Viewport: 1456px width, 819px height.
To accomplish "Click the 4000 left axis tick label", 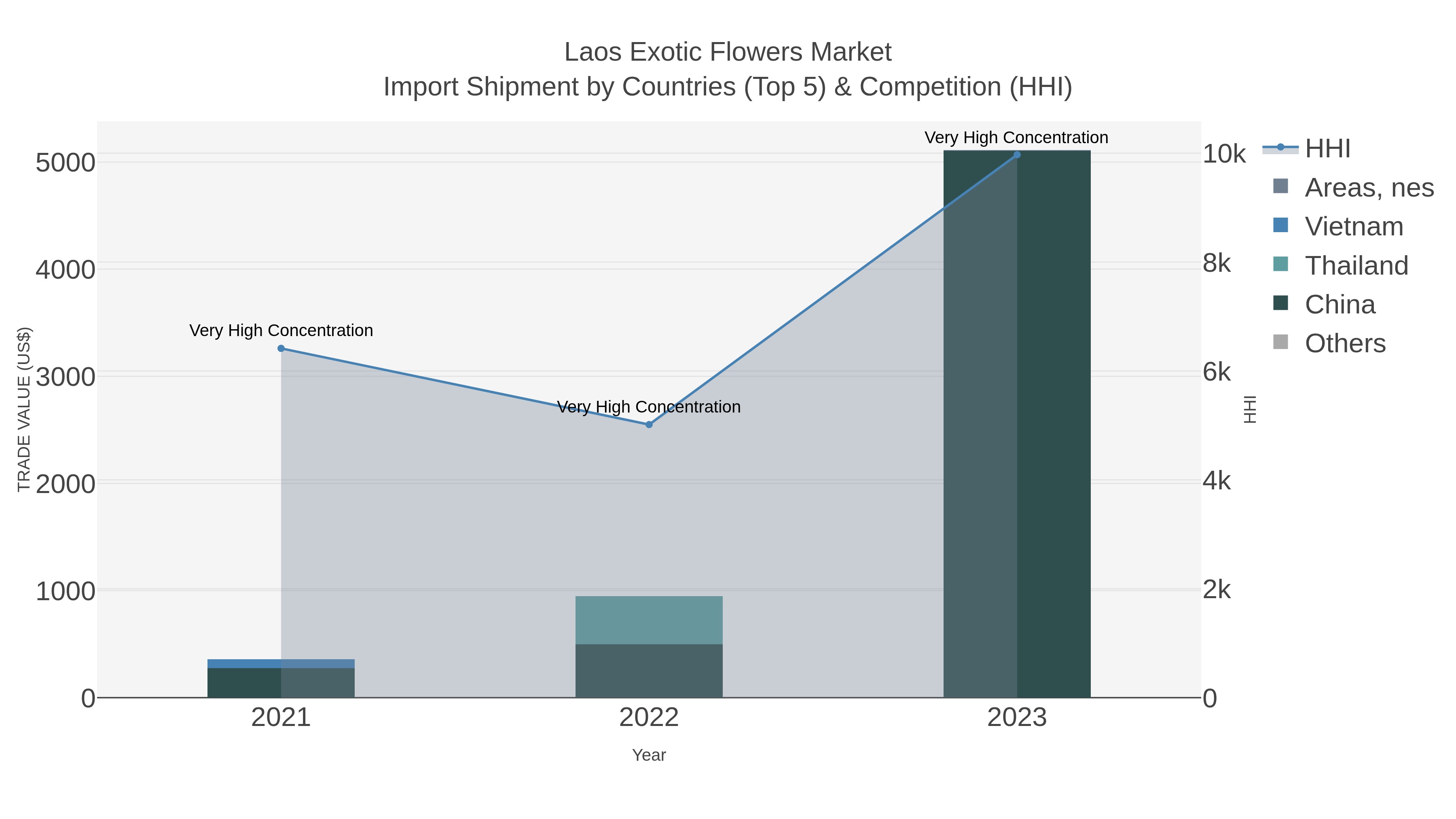I will [66, 270].
